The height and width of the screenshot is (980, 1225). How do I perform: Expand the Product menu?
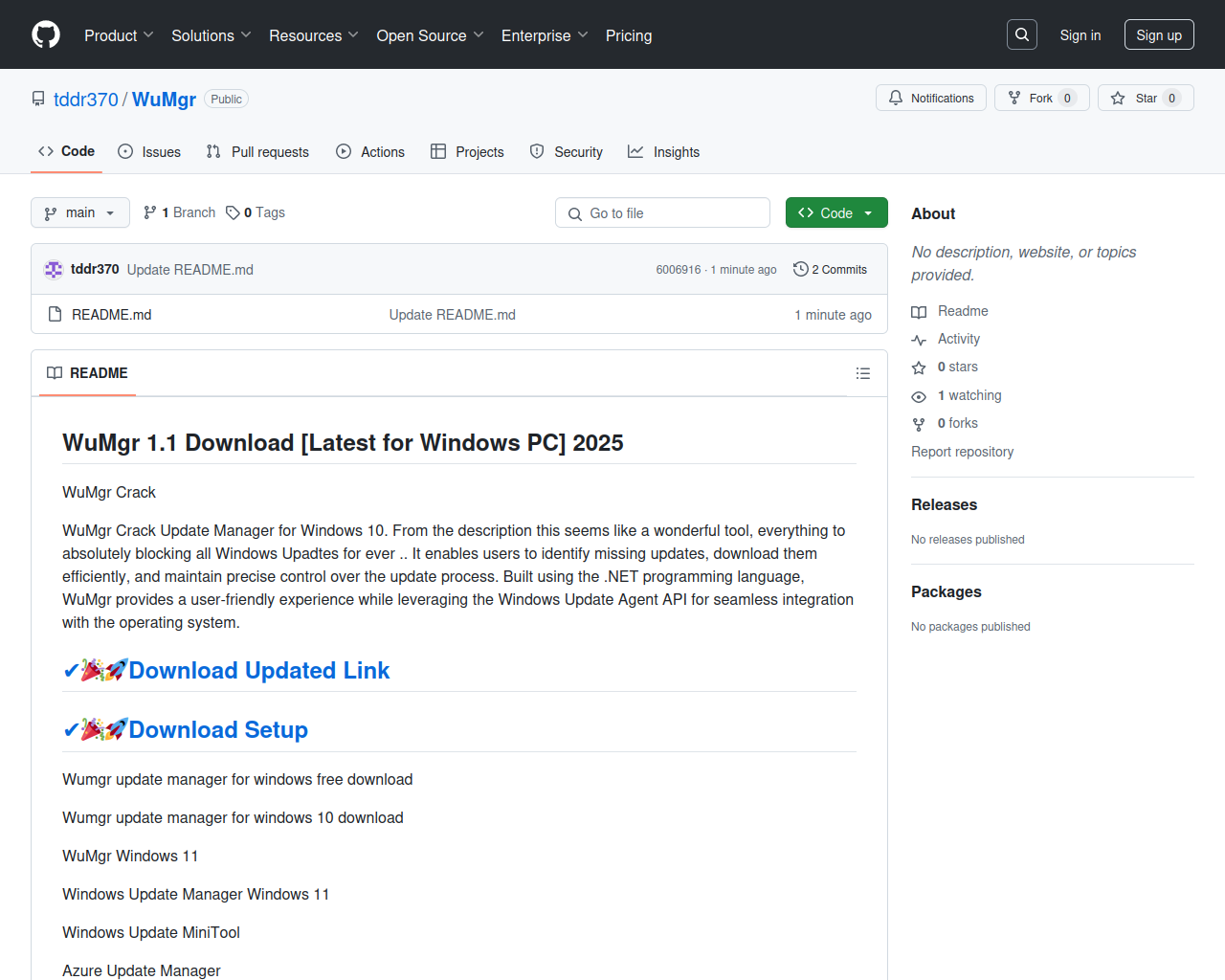pyautogui.click(x=119, y=35)
